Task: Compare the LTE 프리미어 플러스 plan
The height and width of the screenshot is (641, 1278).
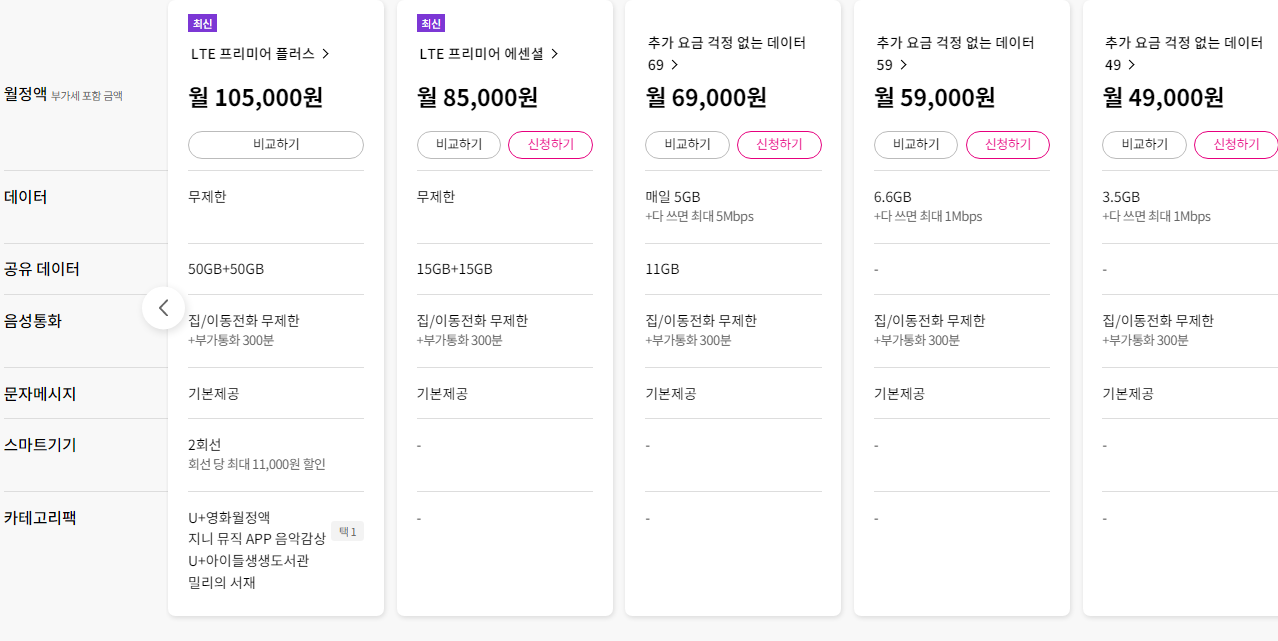Action: pyautogui.click(x=276, y=145)
